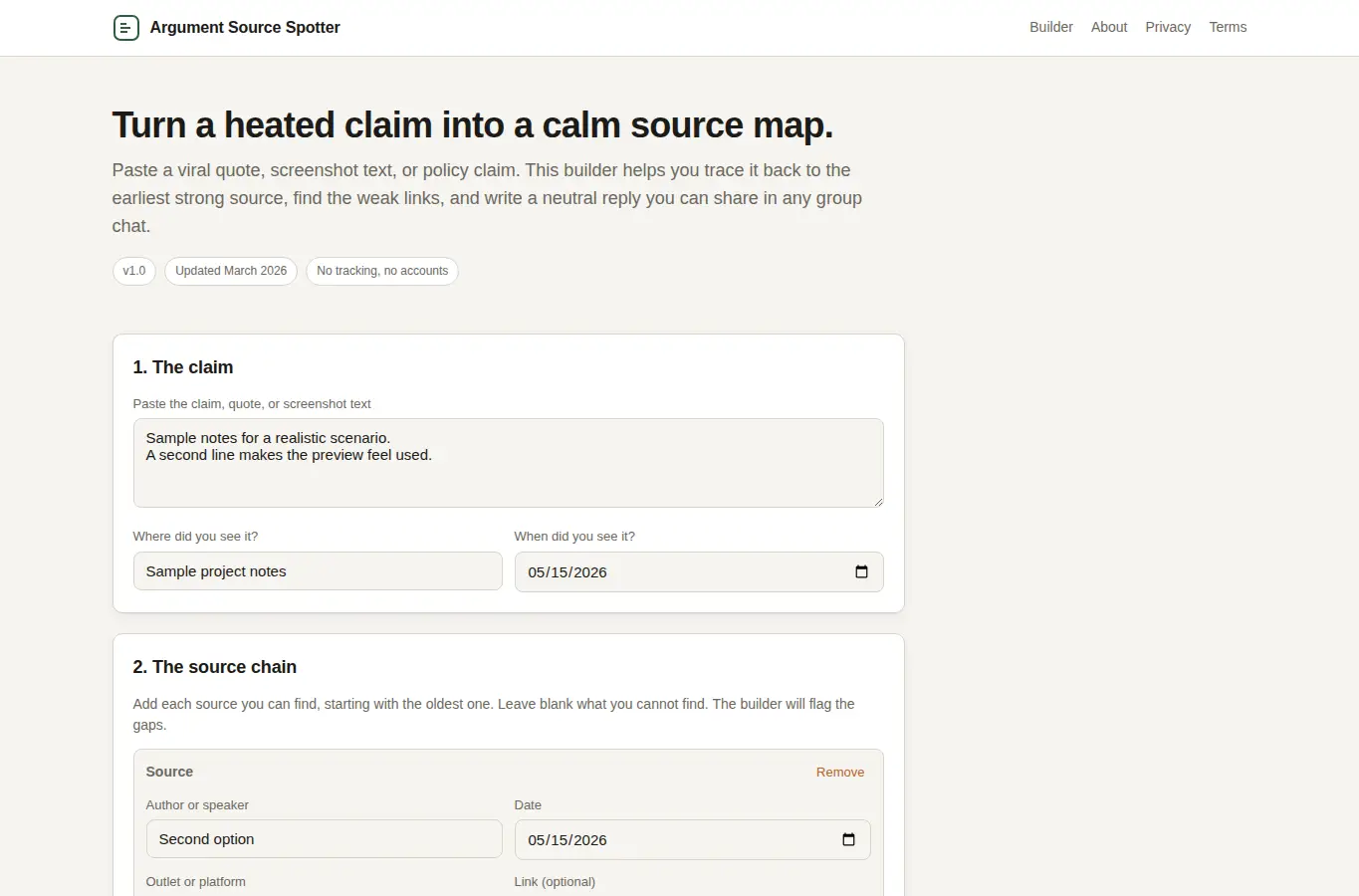Click the 'Updated March 2026' badge
1359x896 pixels.
click(231, 271)
